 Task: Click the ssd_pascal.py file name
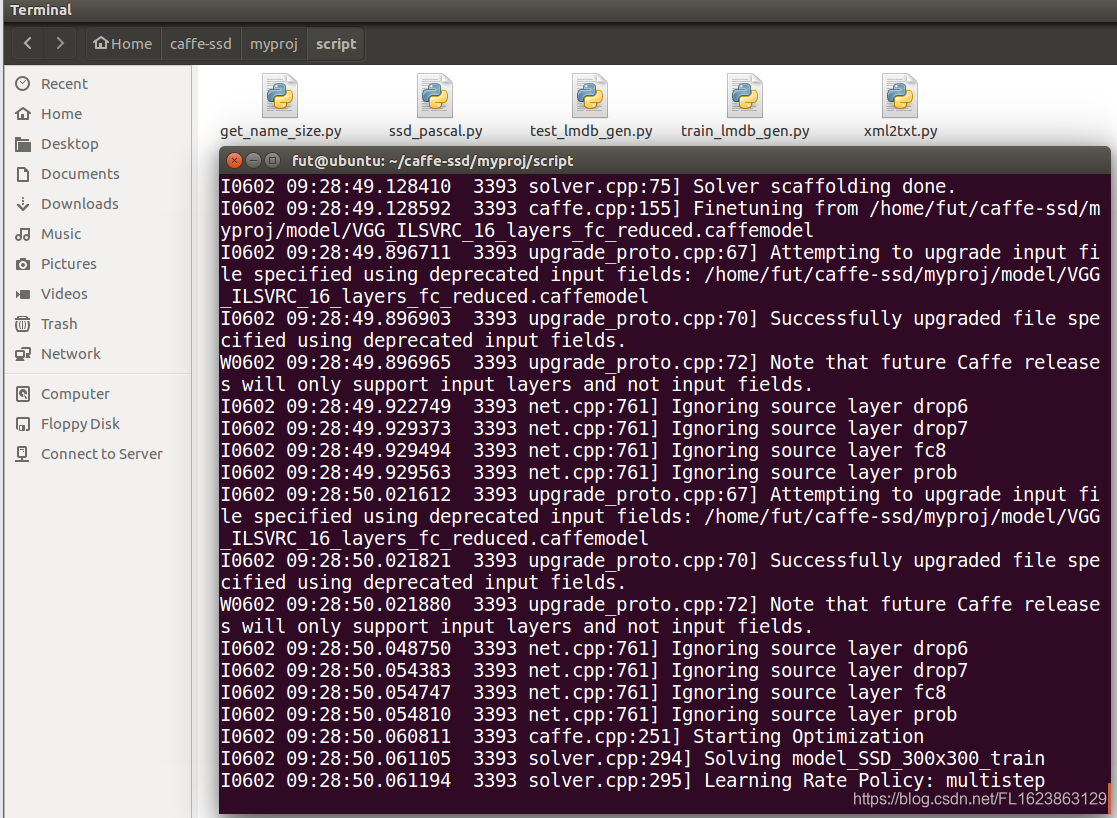tap(435, 131)
